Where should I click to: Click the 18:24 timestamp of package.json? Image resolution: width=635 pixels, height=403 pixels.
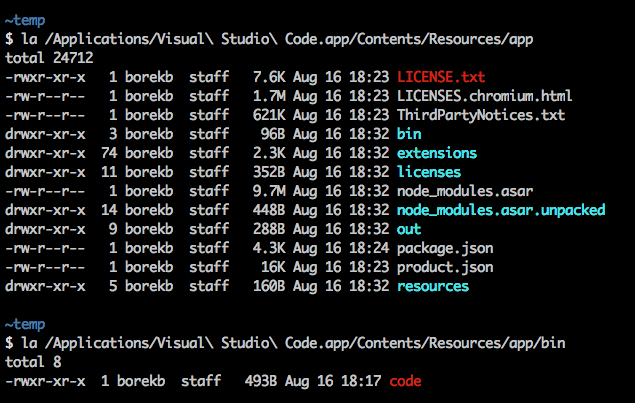[369, 248]
